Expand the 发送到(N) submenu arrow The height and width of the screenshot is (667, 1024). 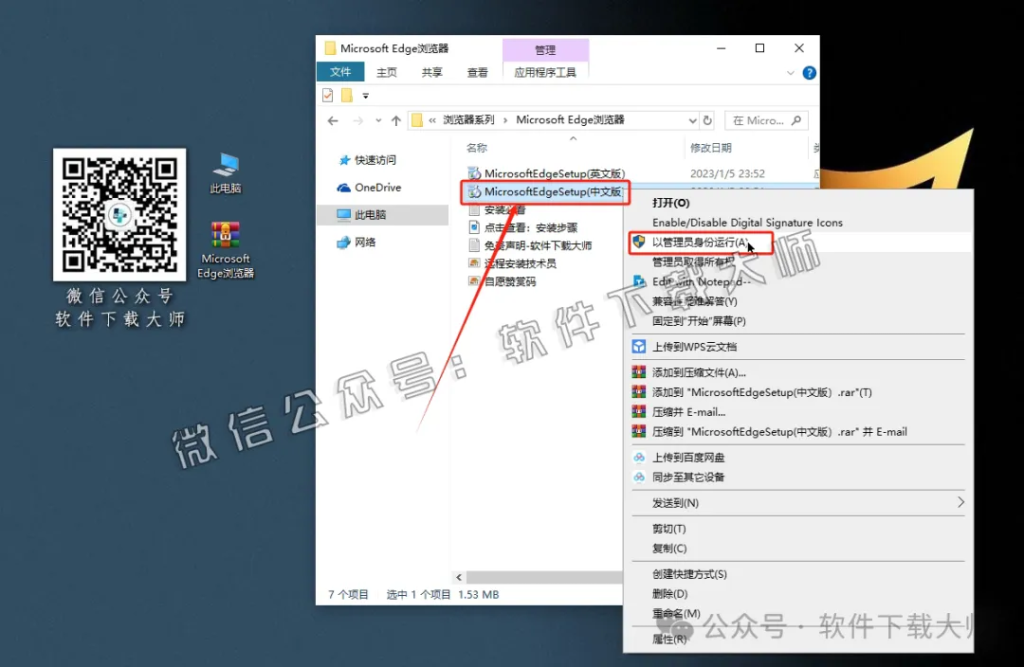[x=958, y=502]
